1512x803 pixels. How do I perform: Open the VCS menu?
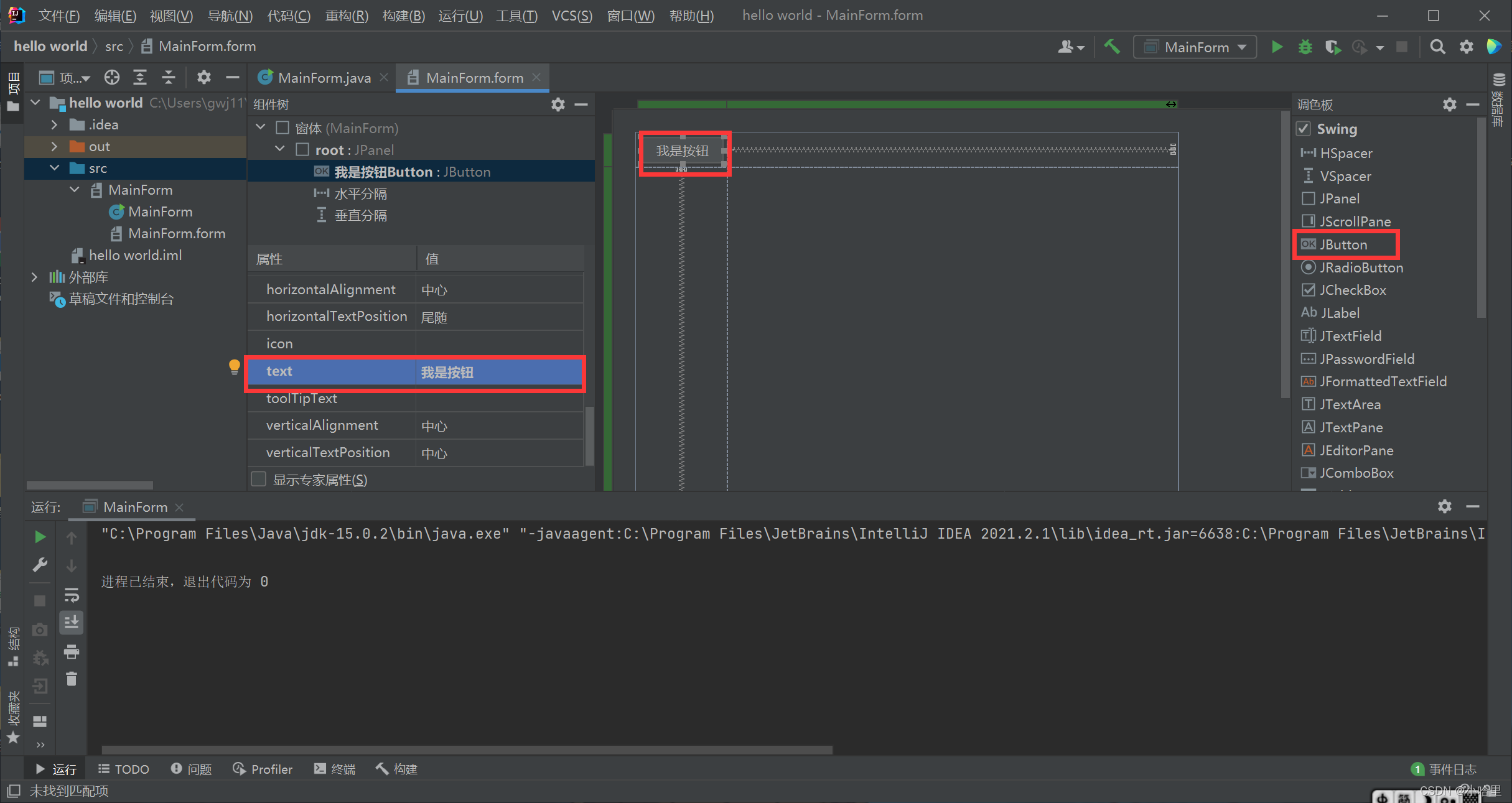tap(571, 16)
